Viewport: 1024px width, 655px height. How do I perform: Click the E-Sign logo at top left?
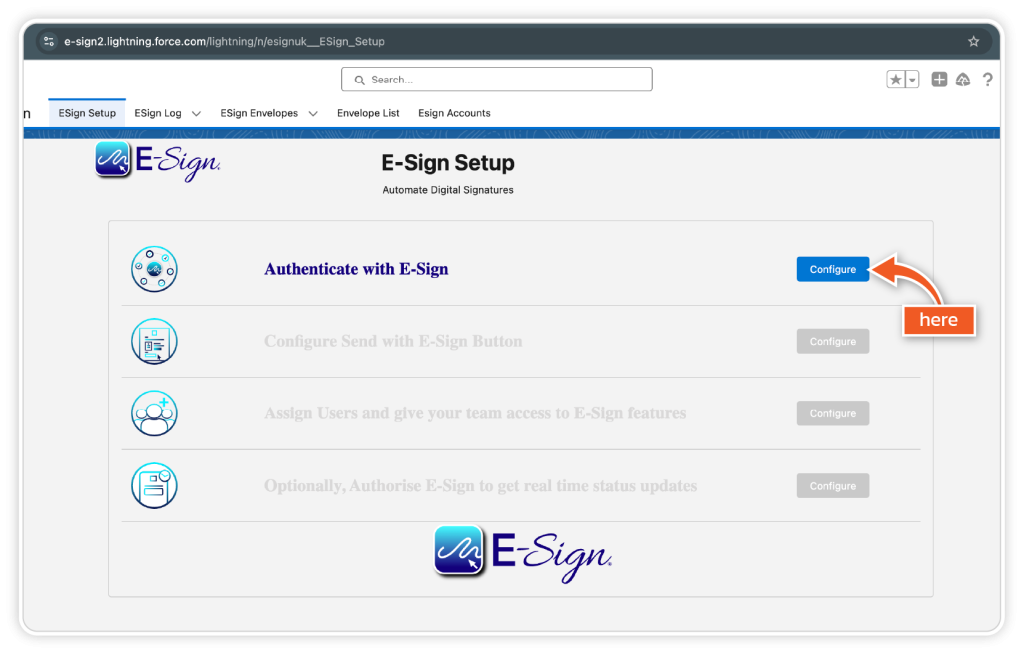click(157, 162)
